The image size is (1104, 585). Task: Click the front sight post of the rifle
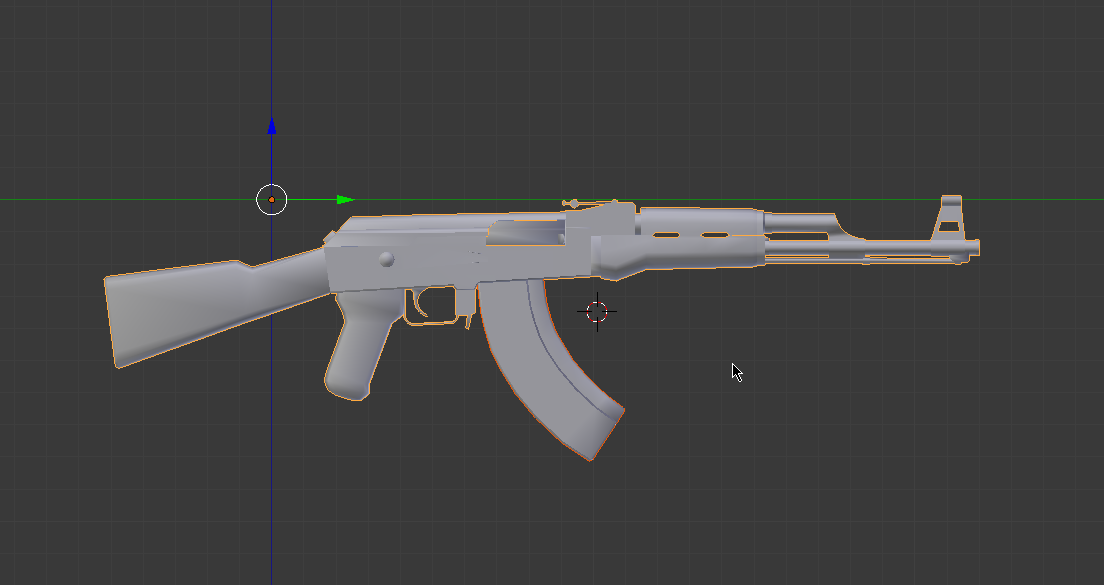point(950,217)
